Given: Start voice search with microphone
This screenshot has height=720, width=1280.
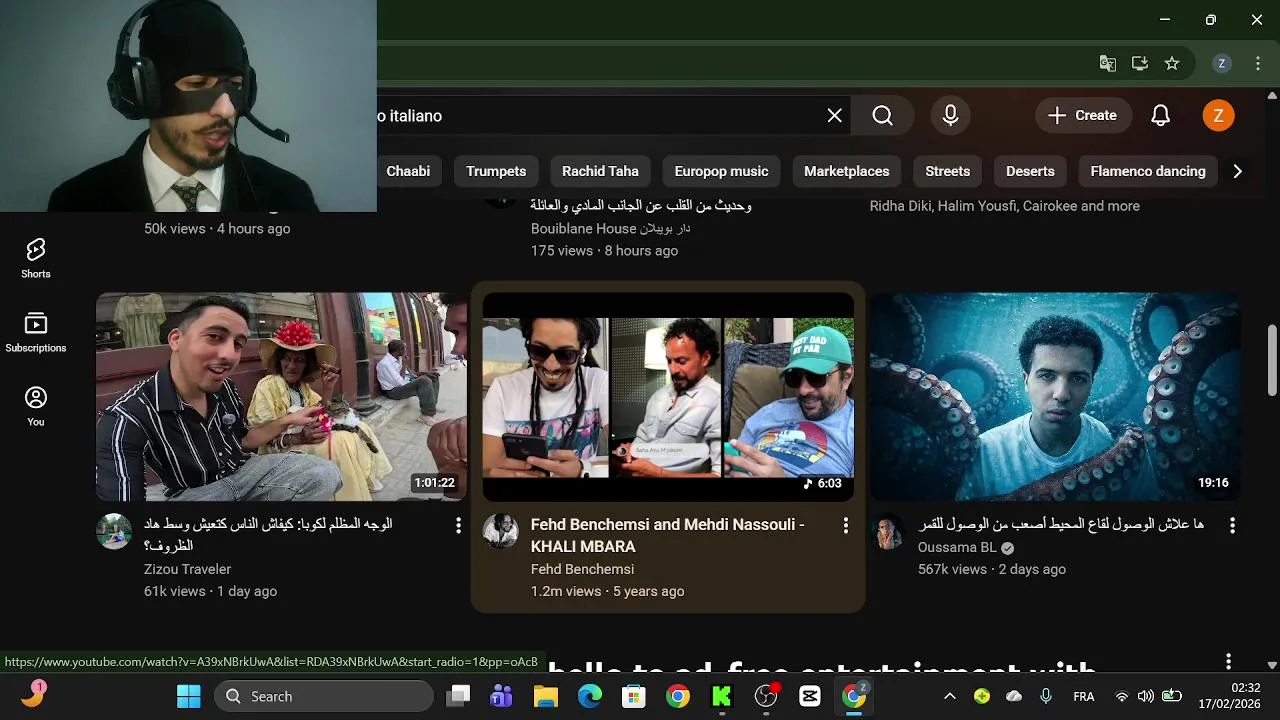Looking at the screenshot, I should pos(951,116).
